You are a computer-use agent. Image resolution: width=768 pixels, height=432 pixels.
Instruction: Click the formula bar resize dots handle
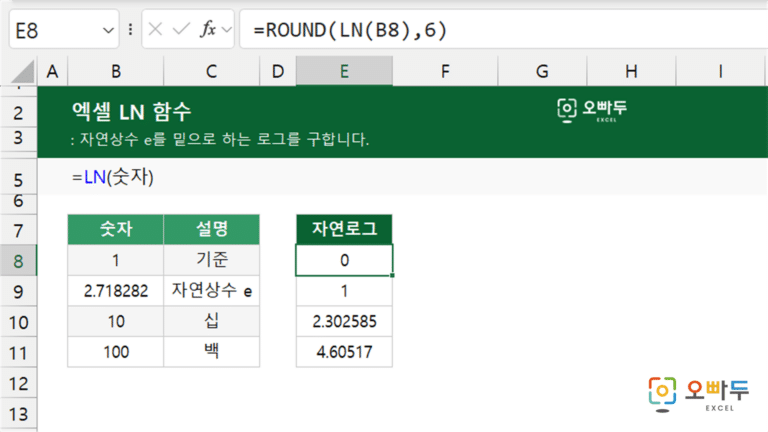tap(130, 30)
